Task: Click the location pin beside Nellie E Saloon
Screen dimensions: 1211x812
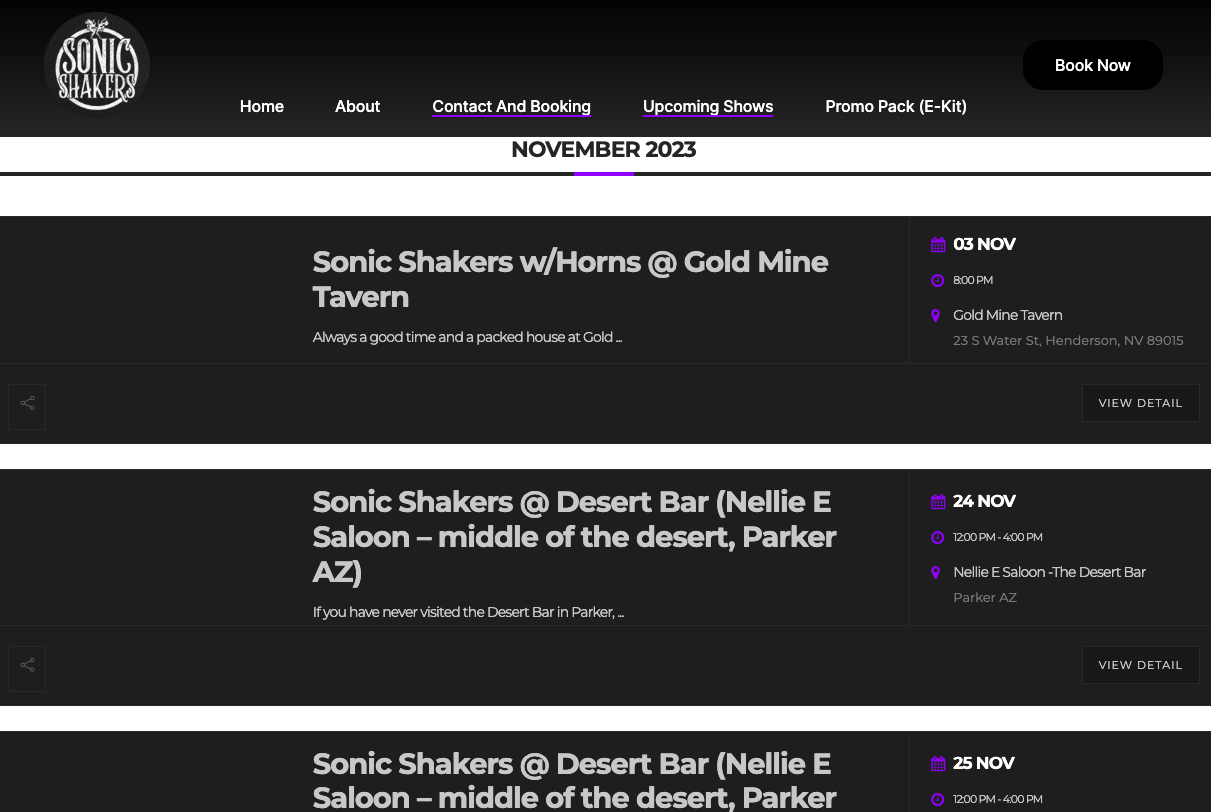Action: (936, 573)
